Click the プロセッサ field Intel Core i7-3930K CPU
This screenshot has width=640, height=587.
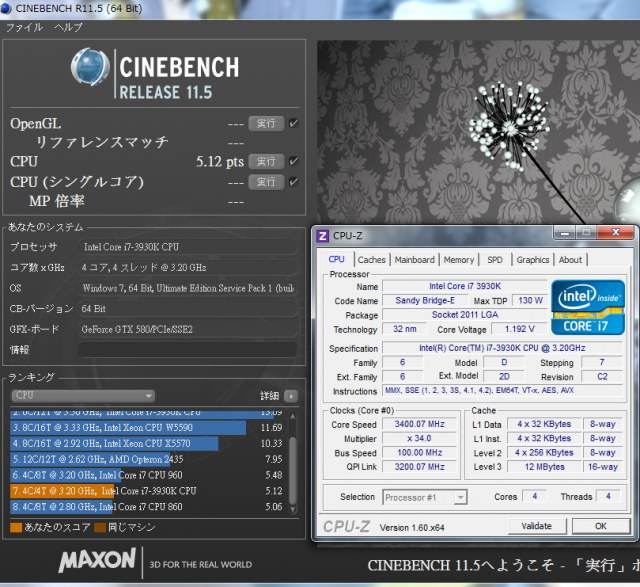pyautogui.click(x=187, y=247)
